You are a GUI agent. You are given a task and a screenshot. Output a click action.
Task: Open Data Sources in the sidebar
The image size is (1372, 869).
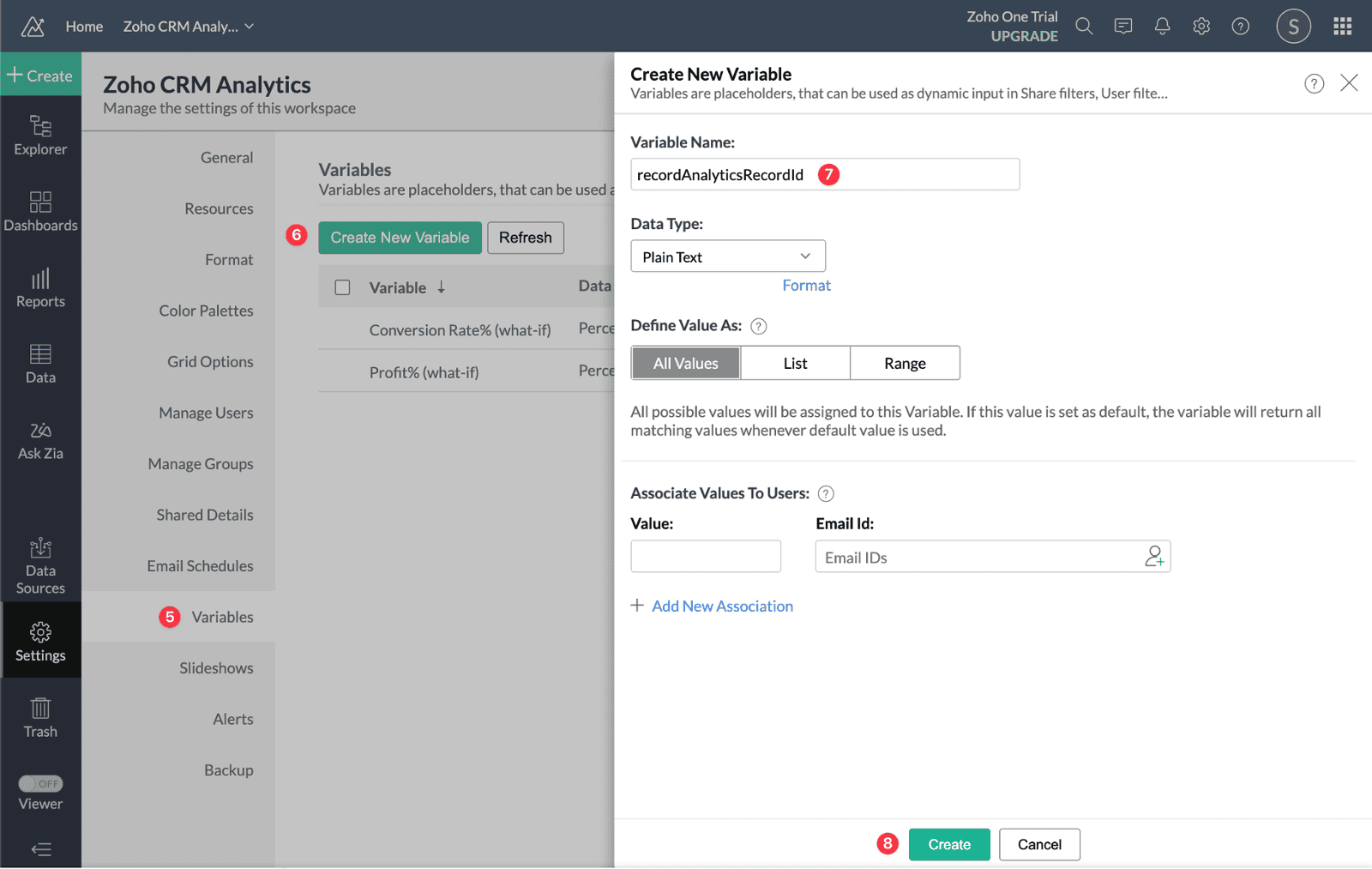point(40,566)
